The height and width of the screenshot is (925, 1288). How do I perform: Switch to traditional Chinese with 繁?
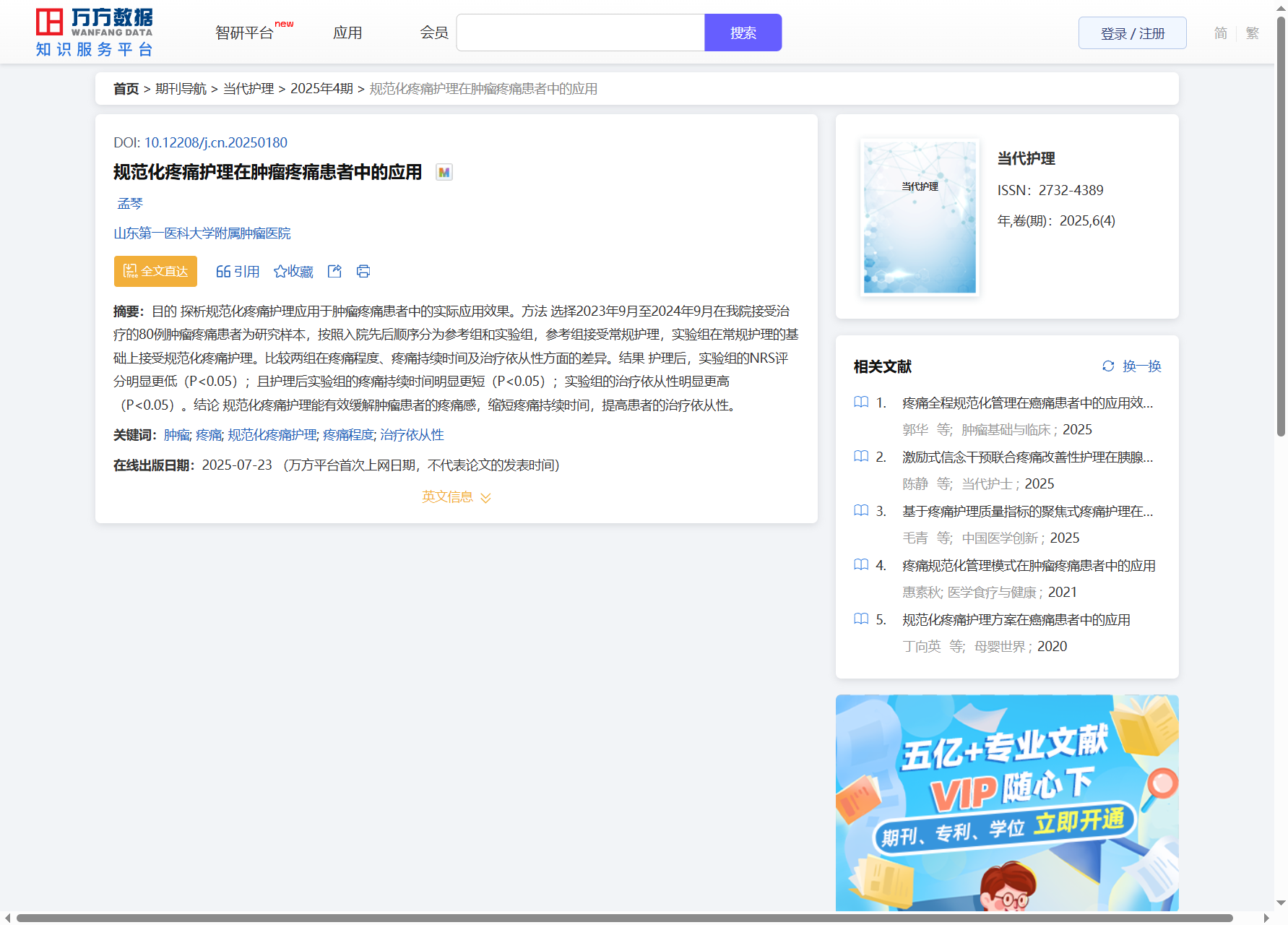pos(1253,33)
